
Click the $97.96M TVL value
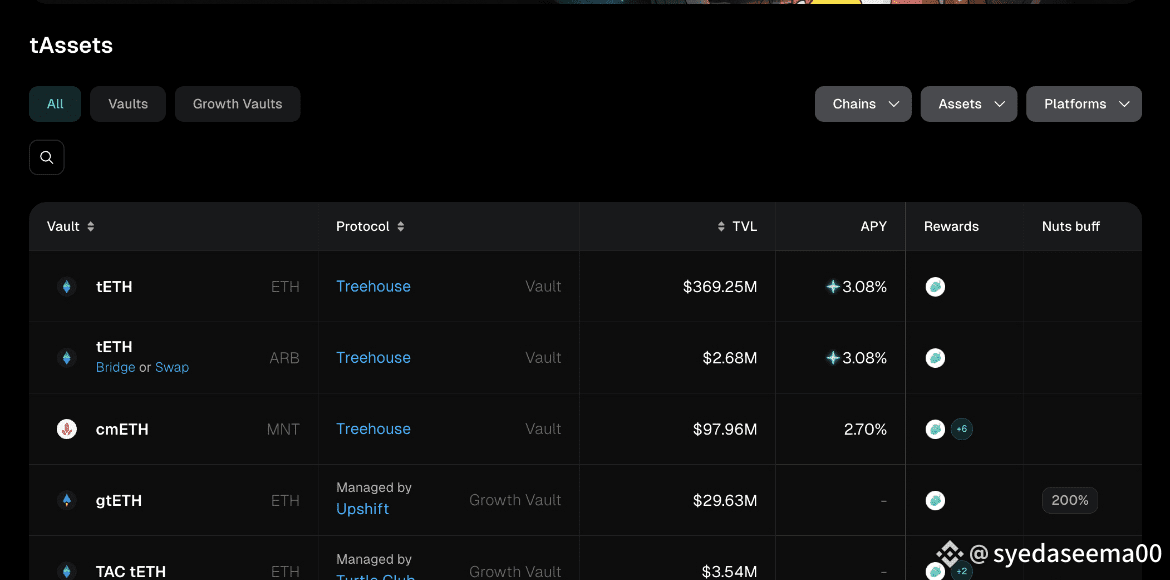(x=725, y=429)
